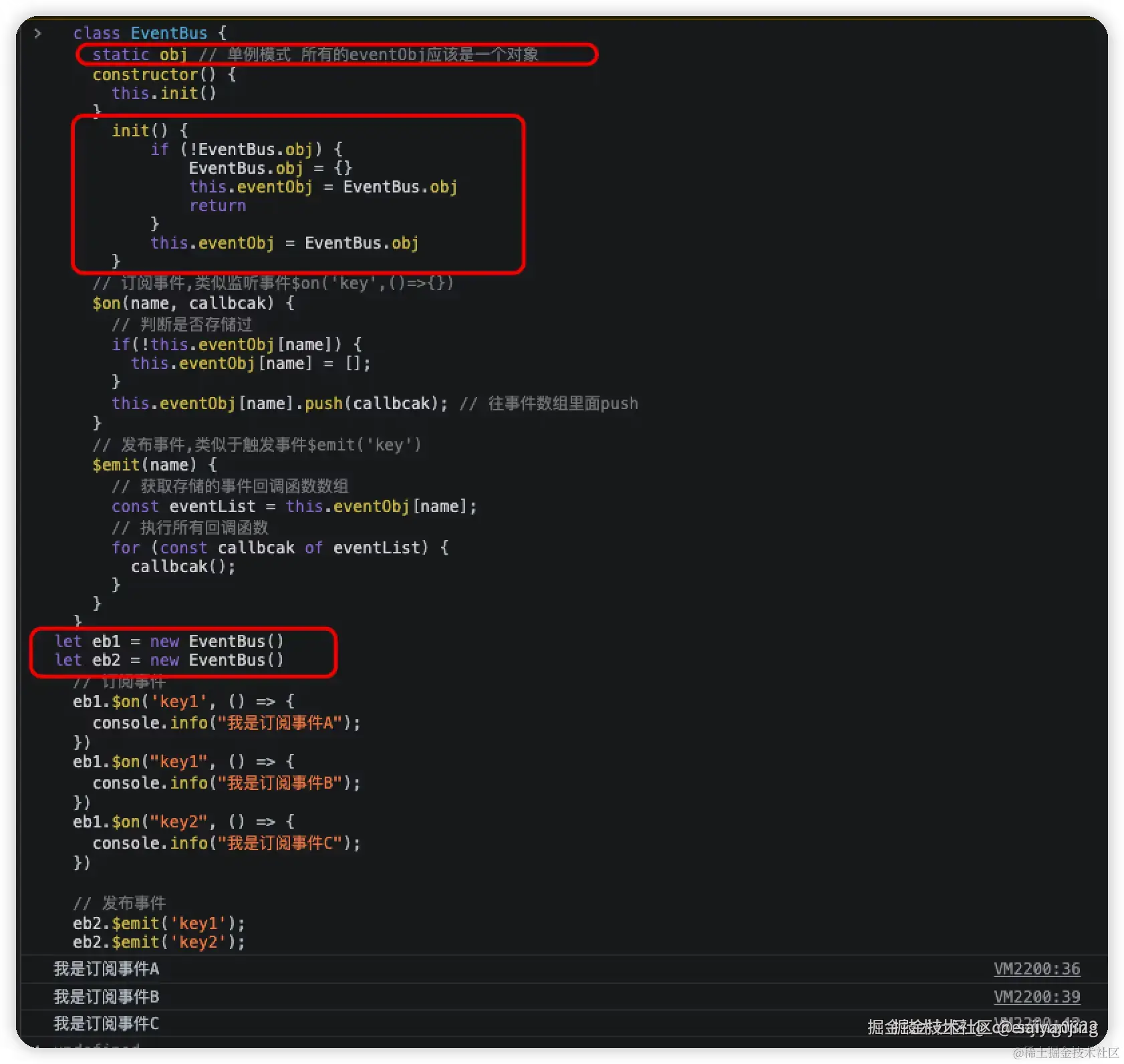Click the console input prompt chevron
The width and height of the screenshot is (1124, 1064).
pos(38,33)
